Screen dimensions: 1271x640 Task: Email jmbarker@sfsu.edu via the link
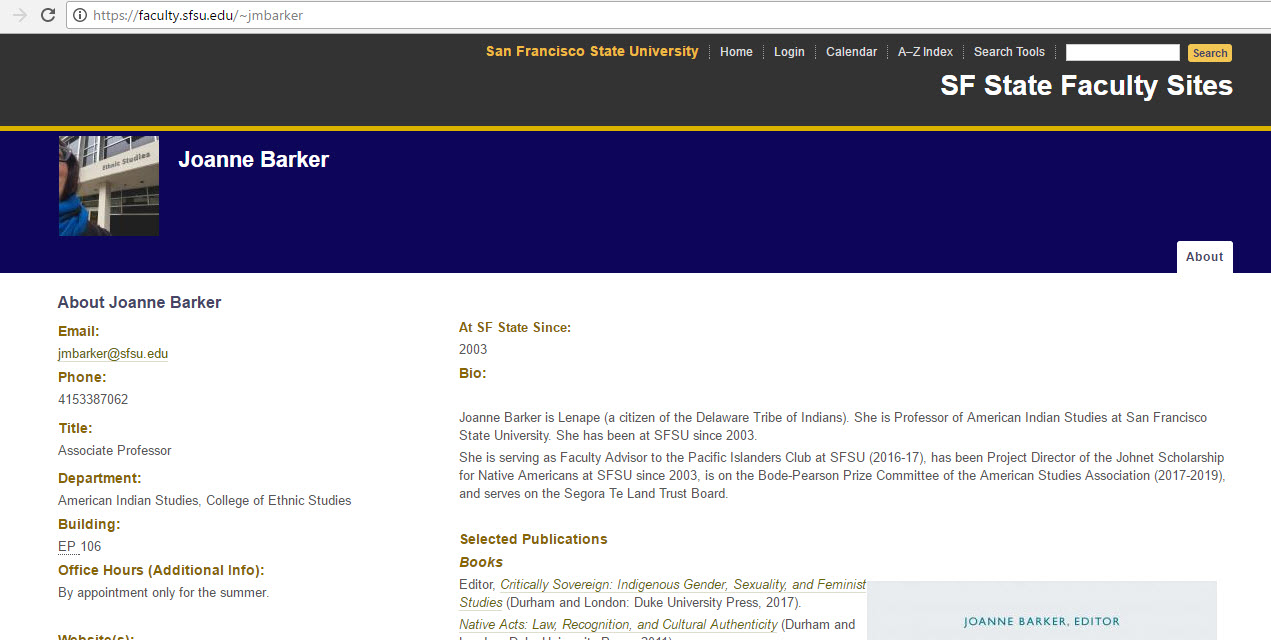pos(113,354)
